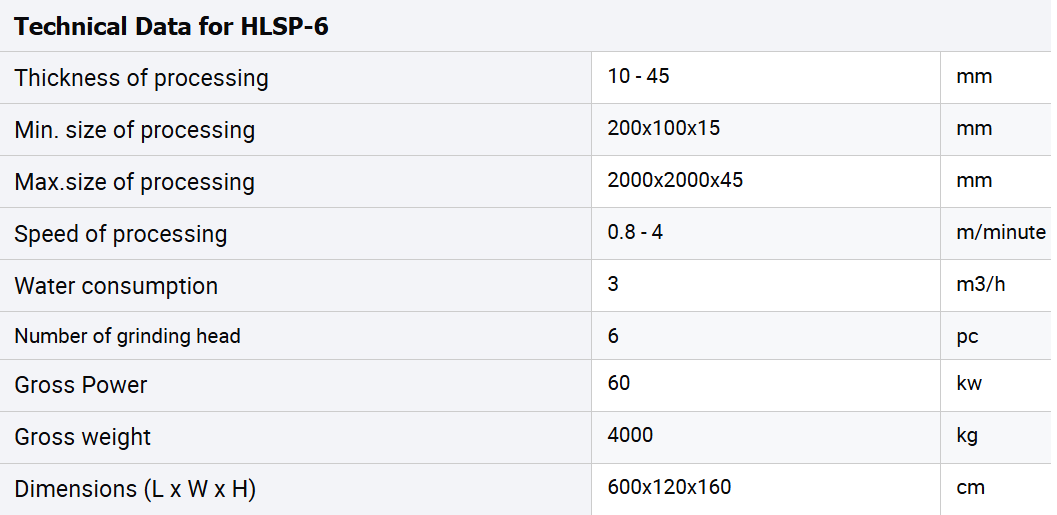Click the 'Gross Power' label
This screenshot has height=515, width=1057.
click(x=80, y=385)
